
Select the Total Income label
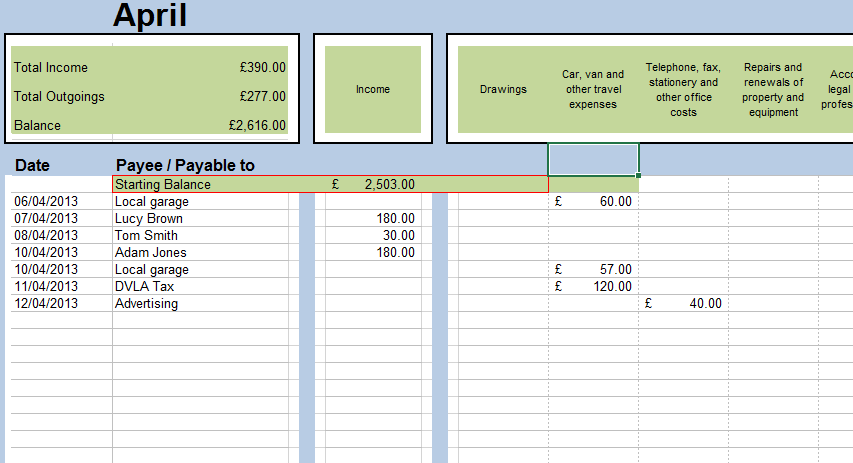(x=51, y=67)
